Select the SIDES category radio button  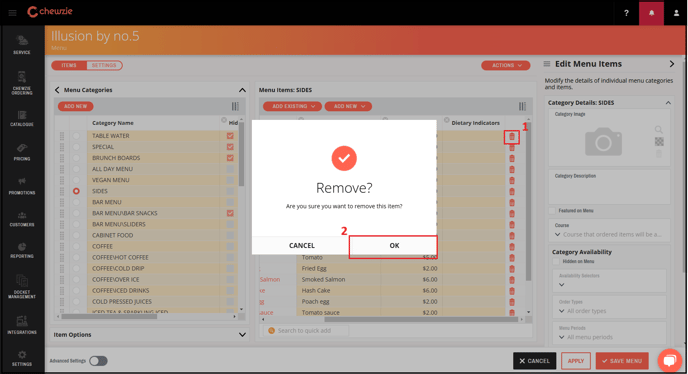coord(76,191)
